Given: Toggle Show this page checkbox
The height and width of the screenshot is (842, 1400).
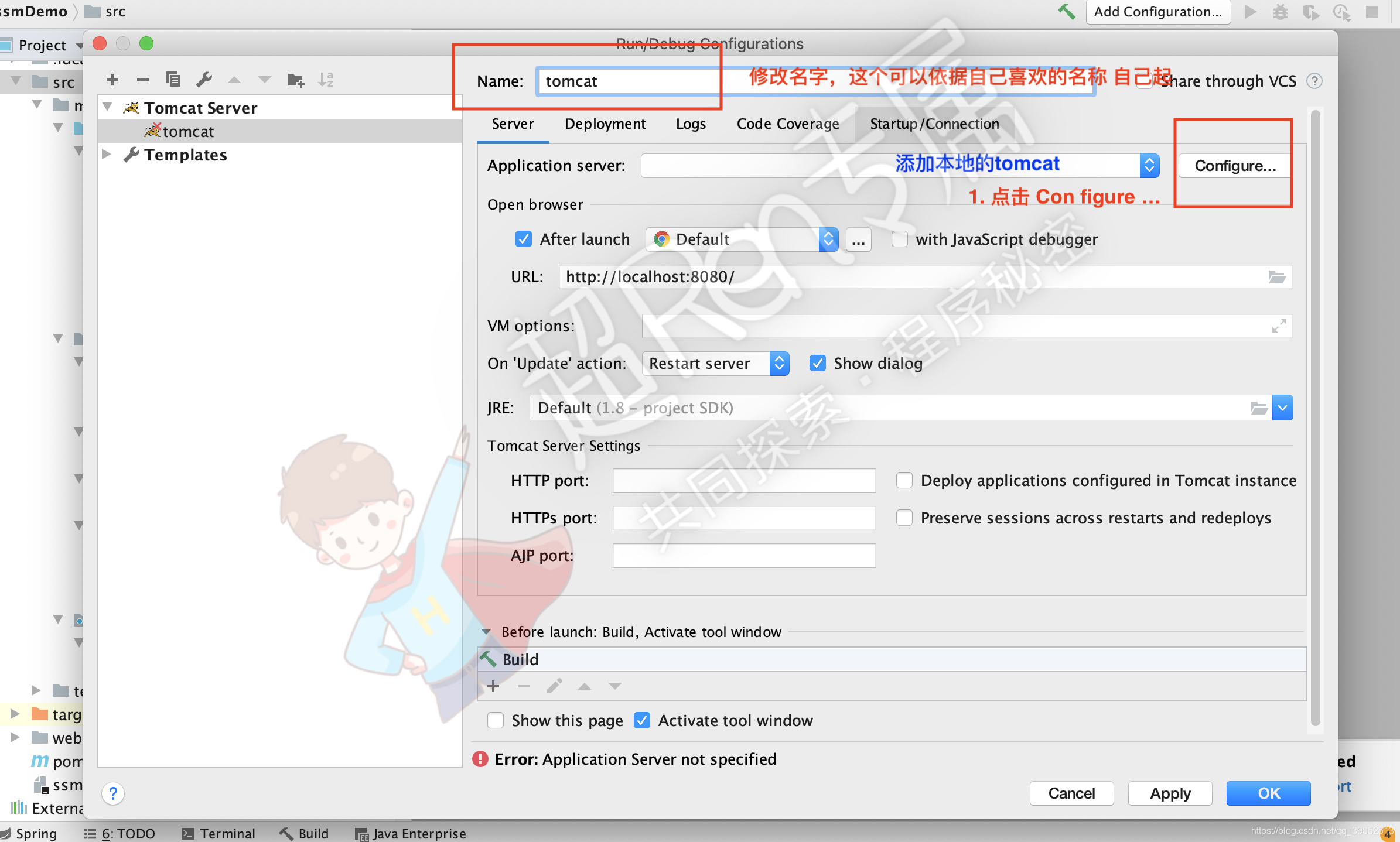Looking at the screenshot, I should click(495, 720).
